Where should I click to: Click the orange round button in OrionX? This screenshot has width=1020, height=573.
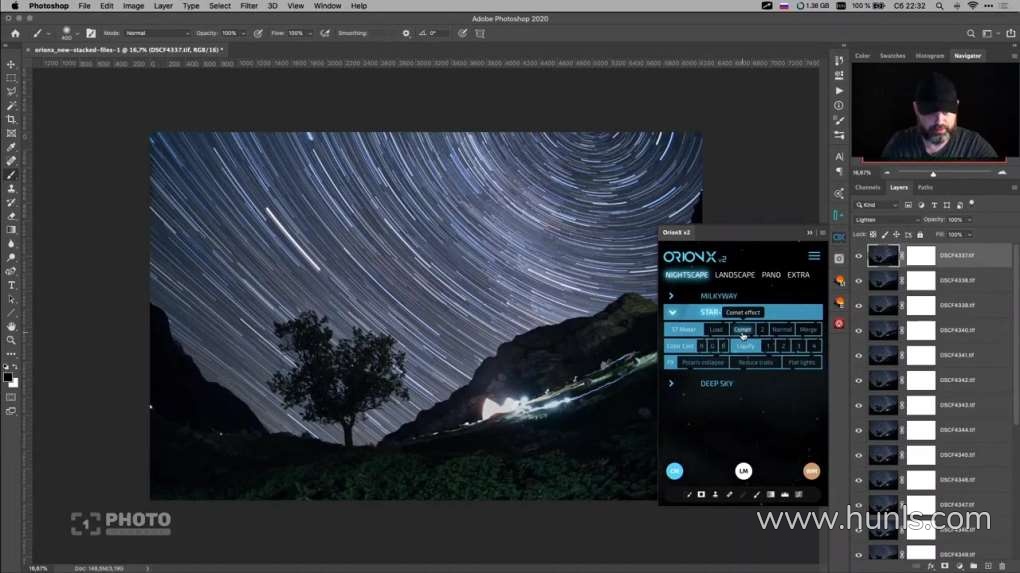coord(811,471)
